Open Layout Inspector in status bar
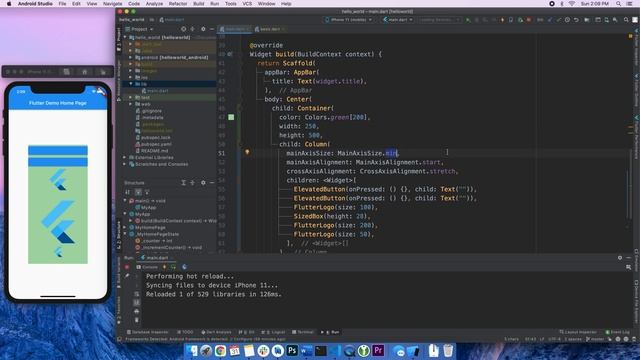 coord(578,332)
